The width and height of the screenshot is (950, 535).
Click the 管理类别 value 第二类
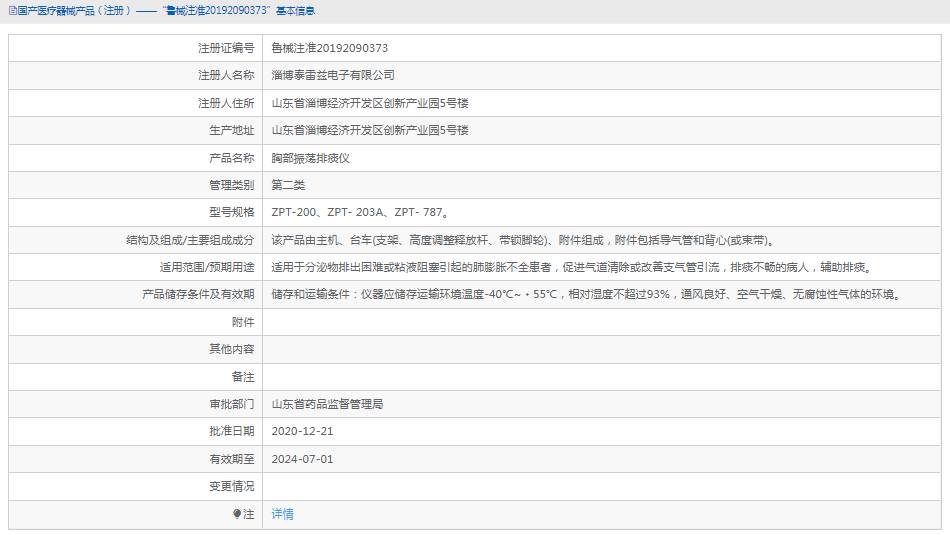(288, 185)
